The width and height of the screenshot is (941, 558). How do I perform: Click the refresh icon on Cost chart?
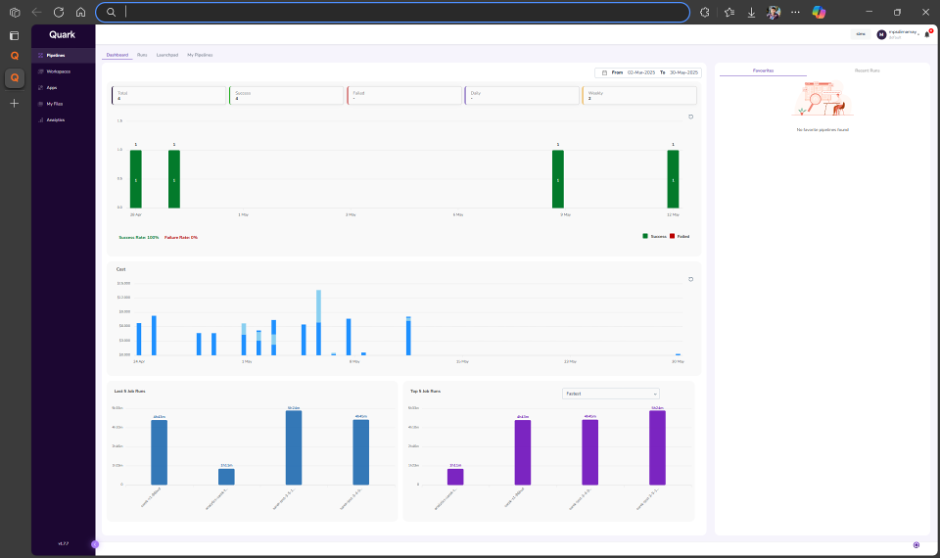pyautogui.click(x=690, y=279)
